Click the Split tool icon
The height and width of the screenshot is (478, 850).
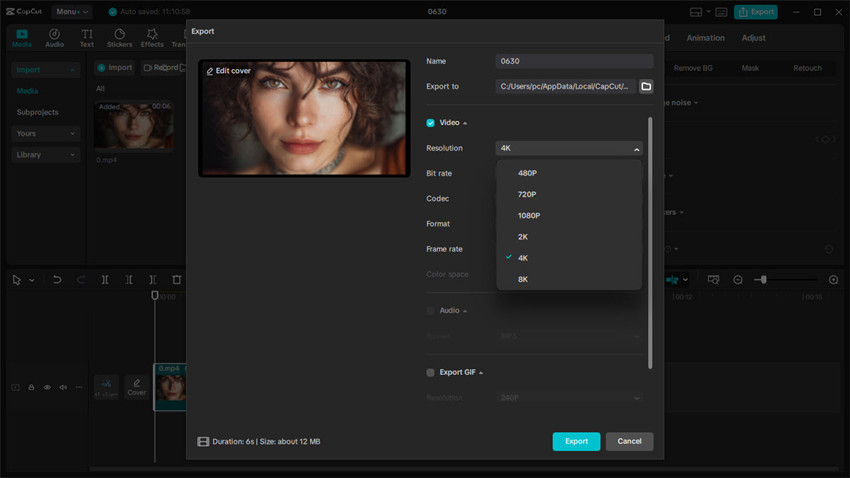(105, 280)
